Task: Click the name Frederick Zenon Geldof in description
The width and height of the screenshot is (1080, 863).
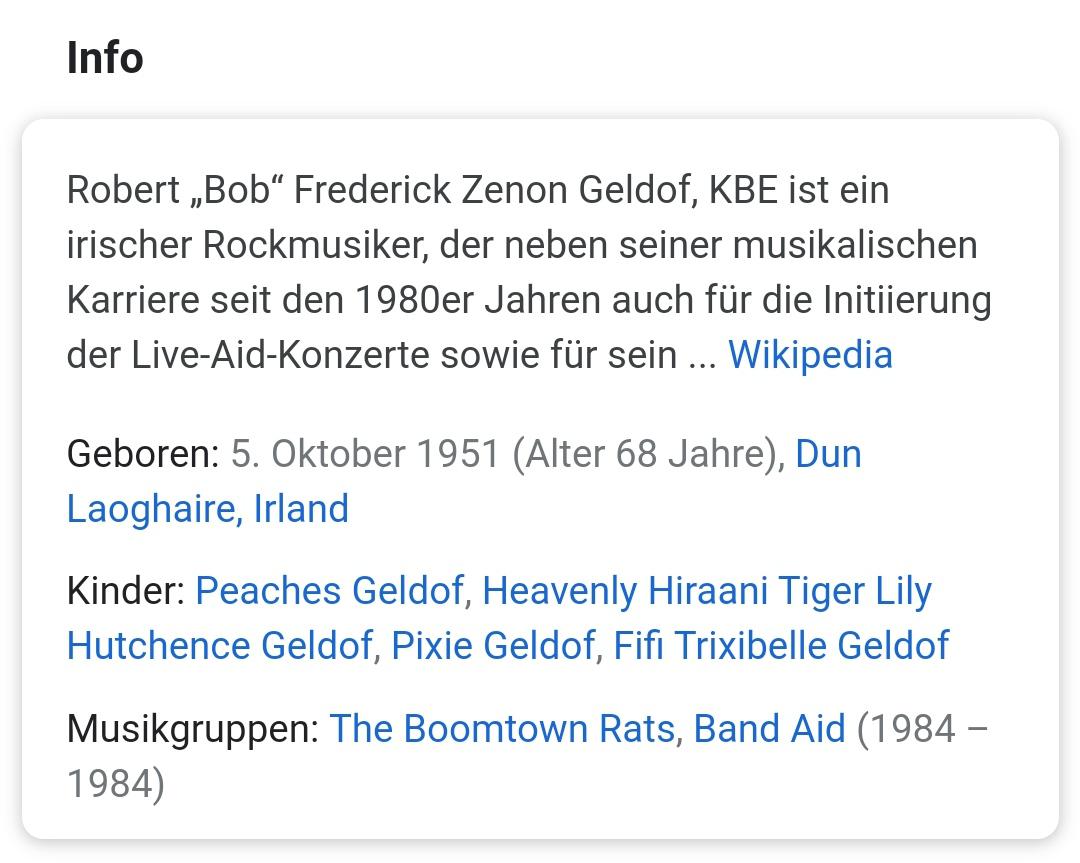Action: [x=496, y=191]
